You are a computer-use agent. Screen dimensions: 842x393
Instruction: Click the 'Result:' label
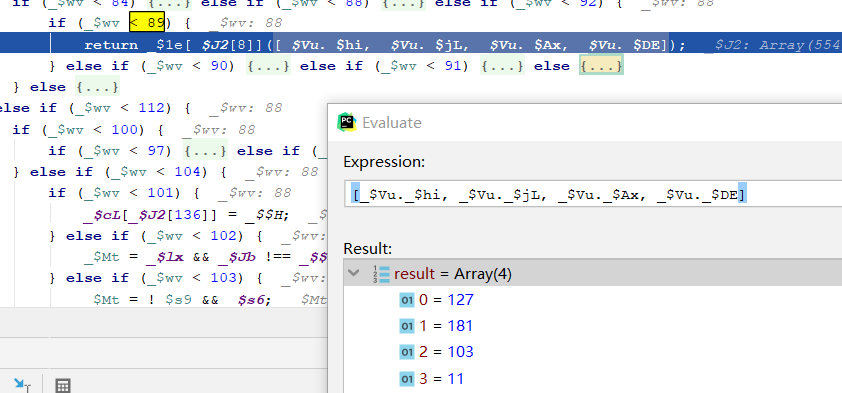366,249
